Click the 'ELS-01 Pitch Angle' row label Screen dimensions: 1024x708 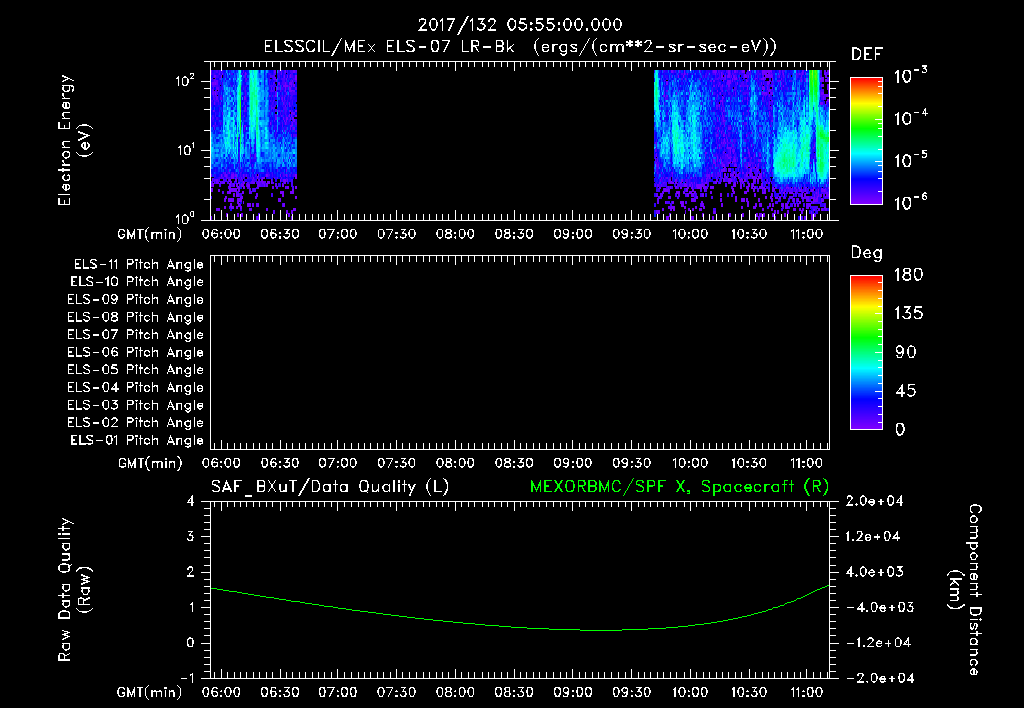click(x=137, y=440)
